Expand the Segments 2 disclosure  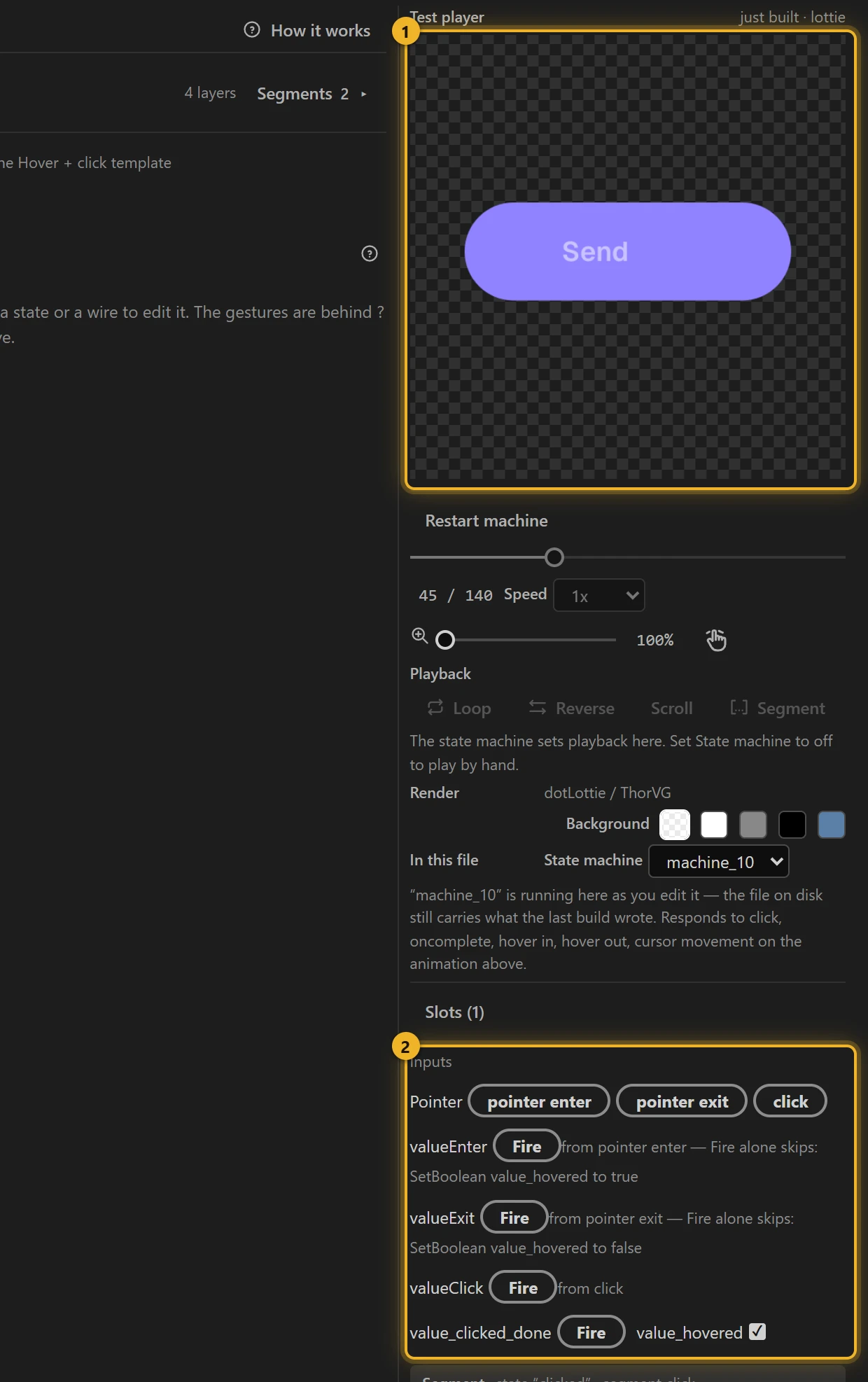(x=312, y=94)
